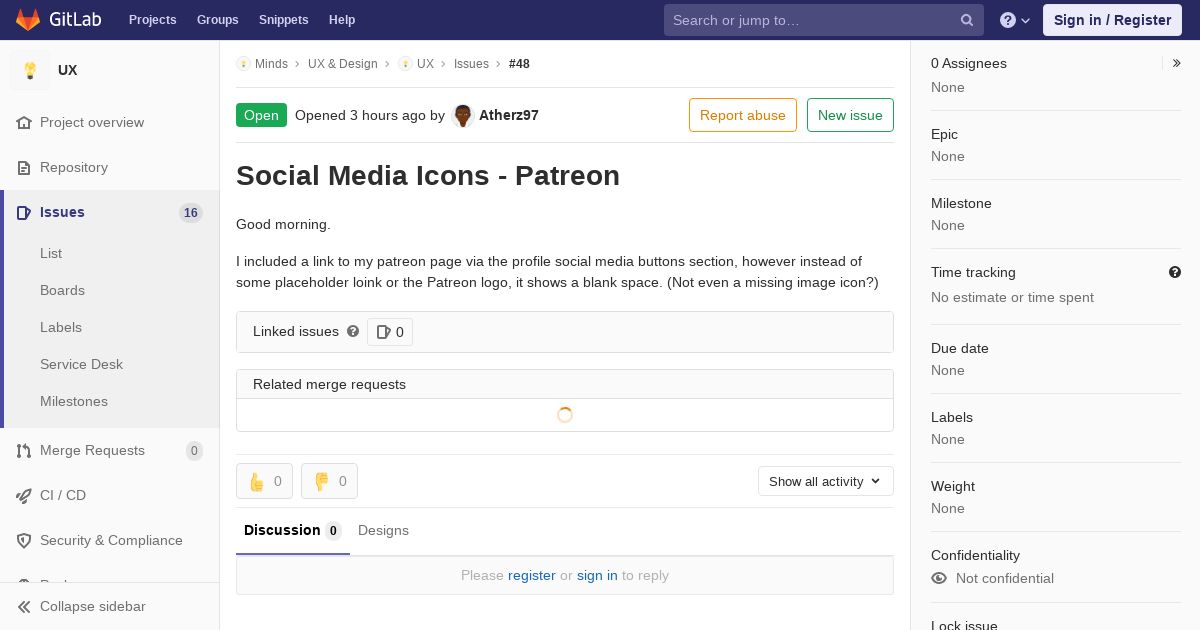Click the Not confidential eye icon
The image size is (1200, 630).
939,578
